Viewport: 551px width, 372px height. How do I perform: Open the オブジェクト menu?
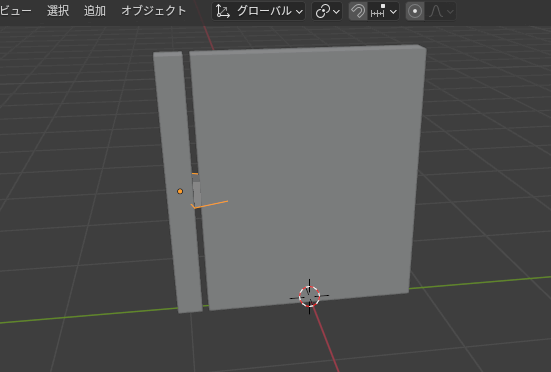click(x=154, y=11)
